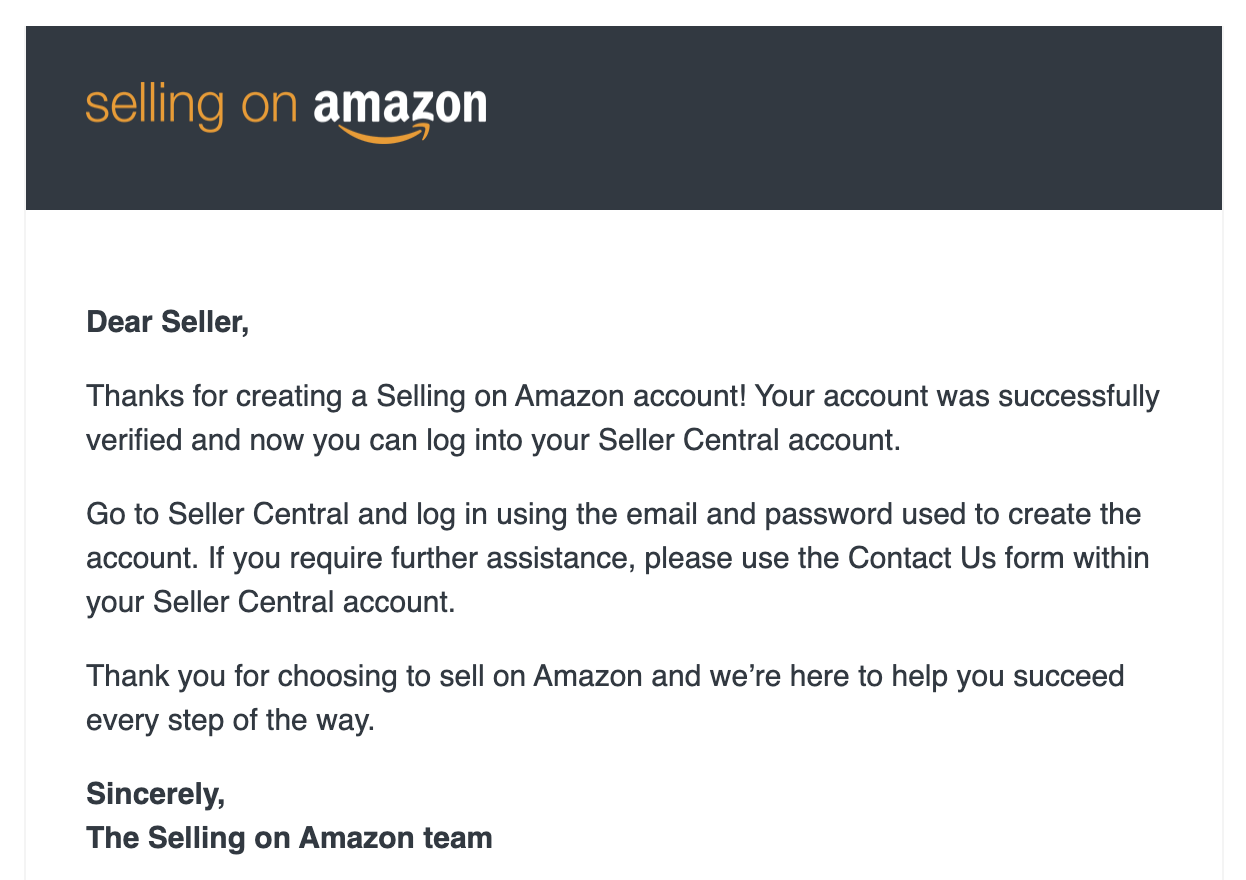The image size is (1246, 880).
Task: Select the "Dear Seller," greeting
Action: (x=168, y=322)
